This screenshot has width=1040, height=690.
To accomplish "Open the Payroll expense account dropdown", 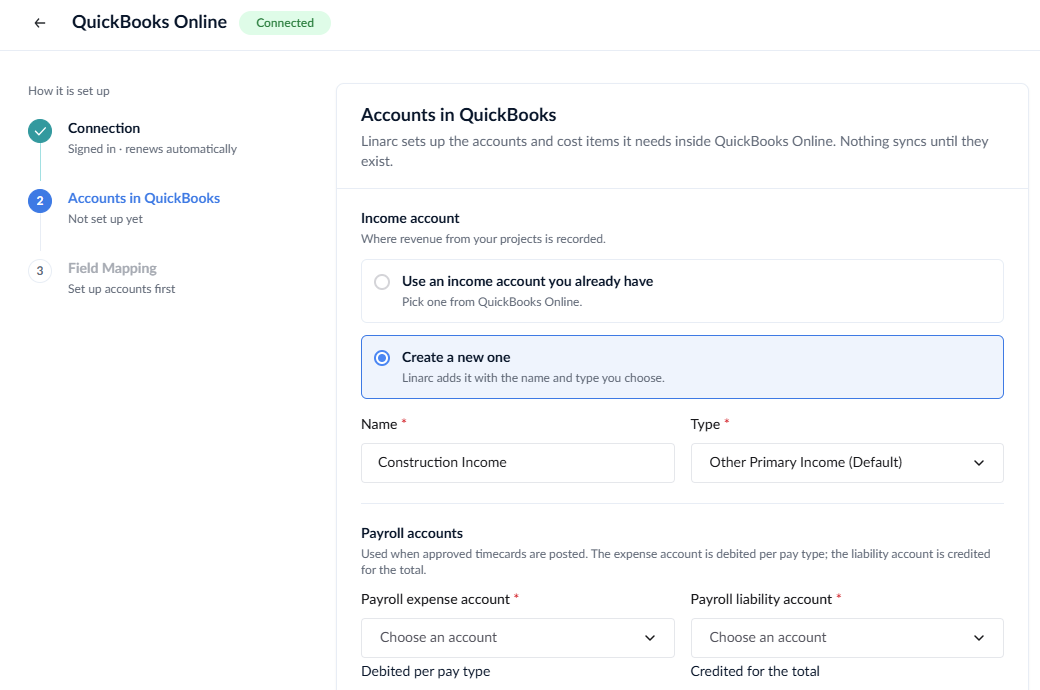I will 517,638.
